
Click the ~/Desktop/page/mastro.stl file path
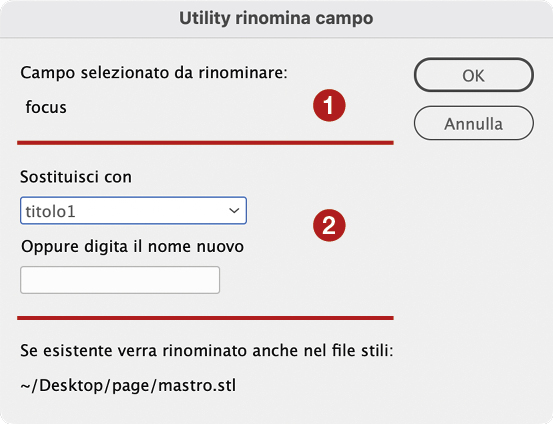point(128,386)
